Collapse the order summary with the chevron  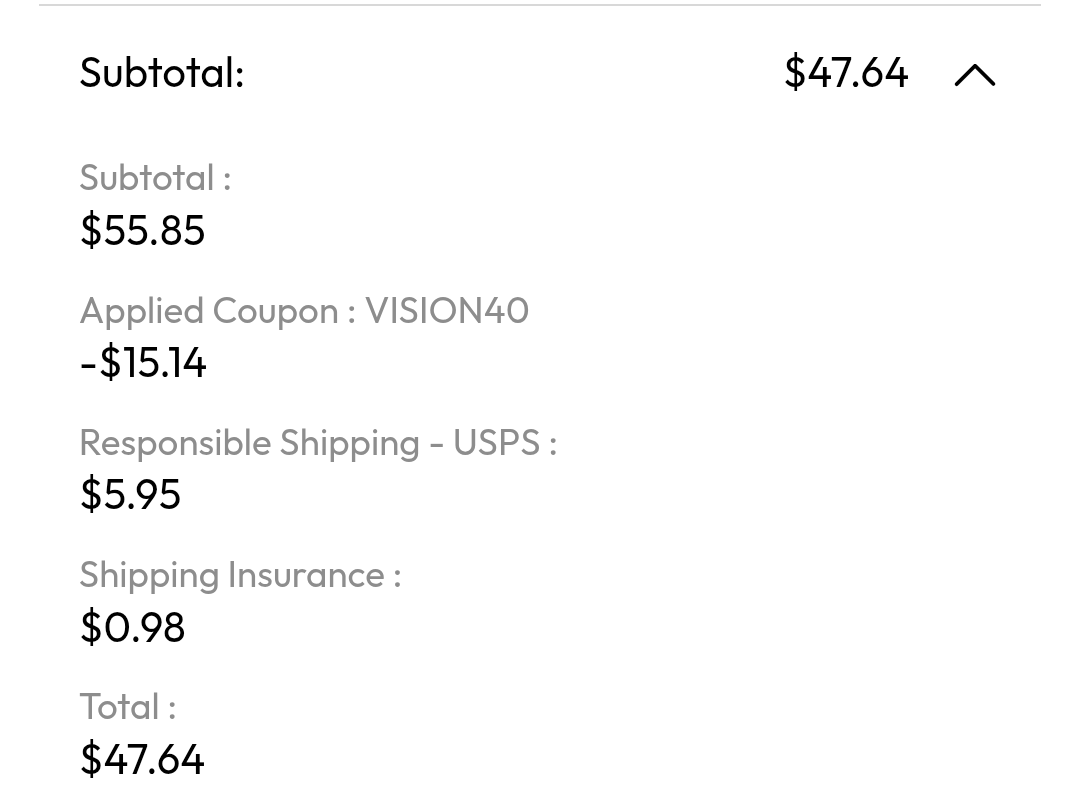click(x=974, y=75)
